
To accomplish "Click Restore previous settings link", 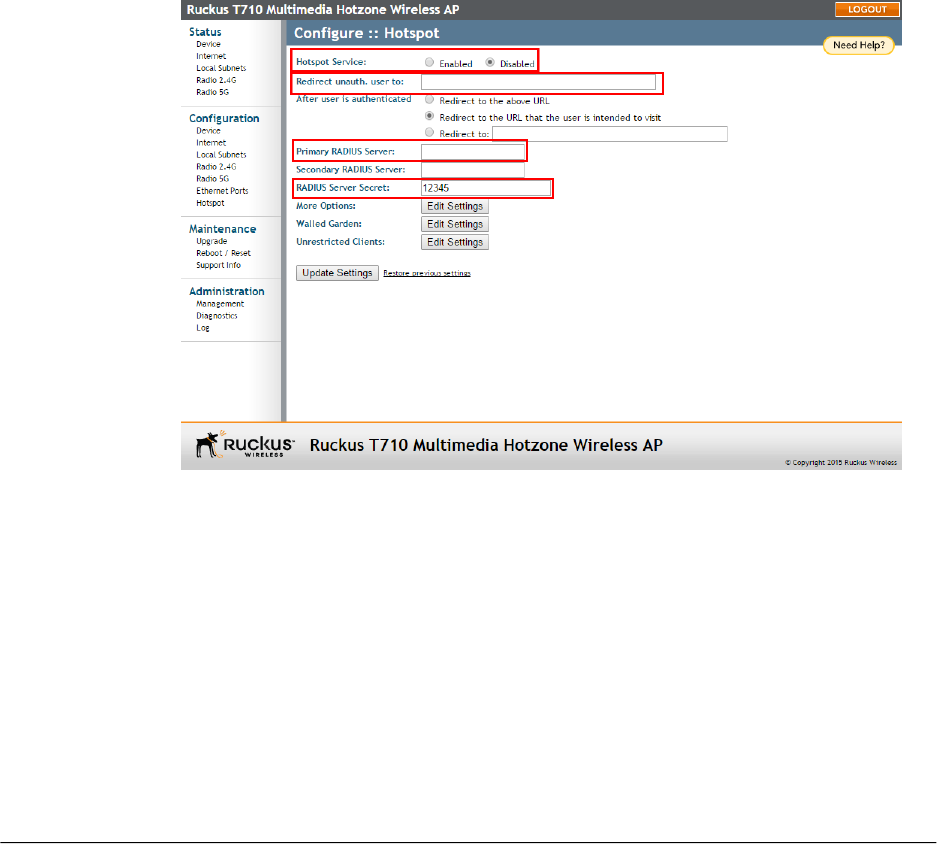I will click(x=427, y=273).
